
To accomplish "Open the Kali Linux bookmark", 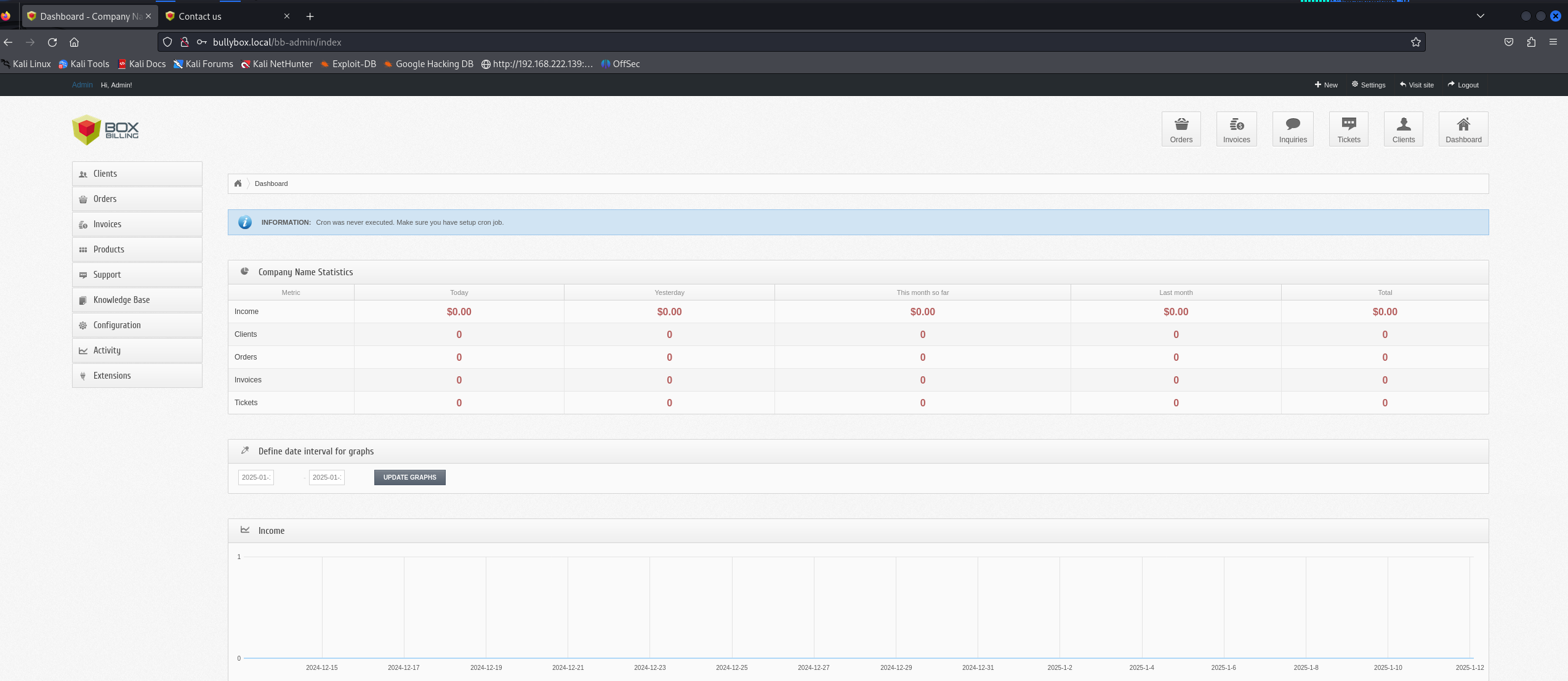I will [26, 64].
